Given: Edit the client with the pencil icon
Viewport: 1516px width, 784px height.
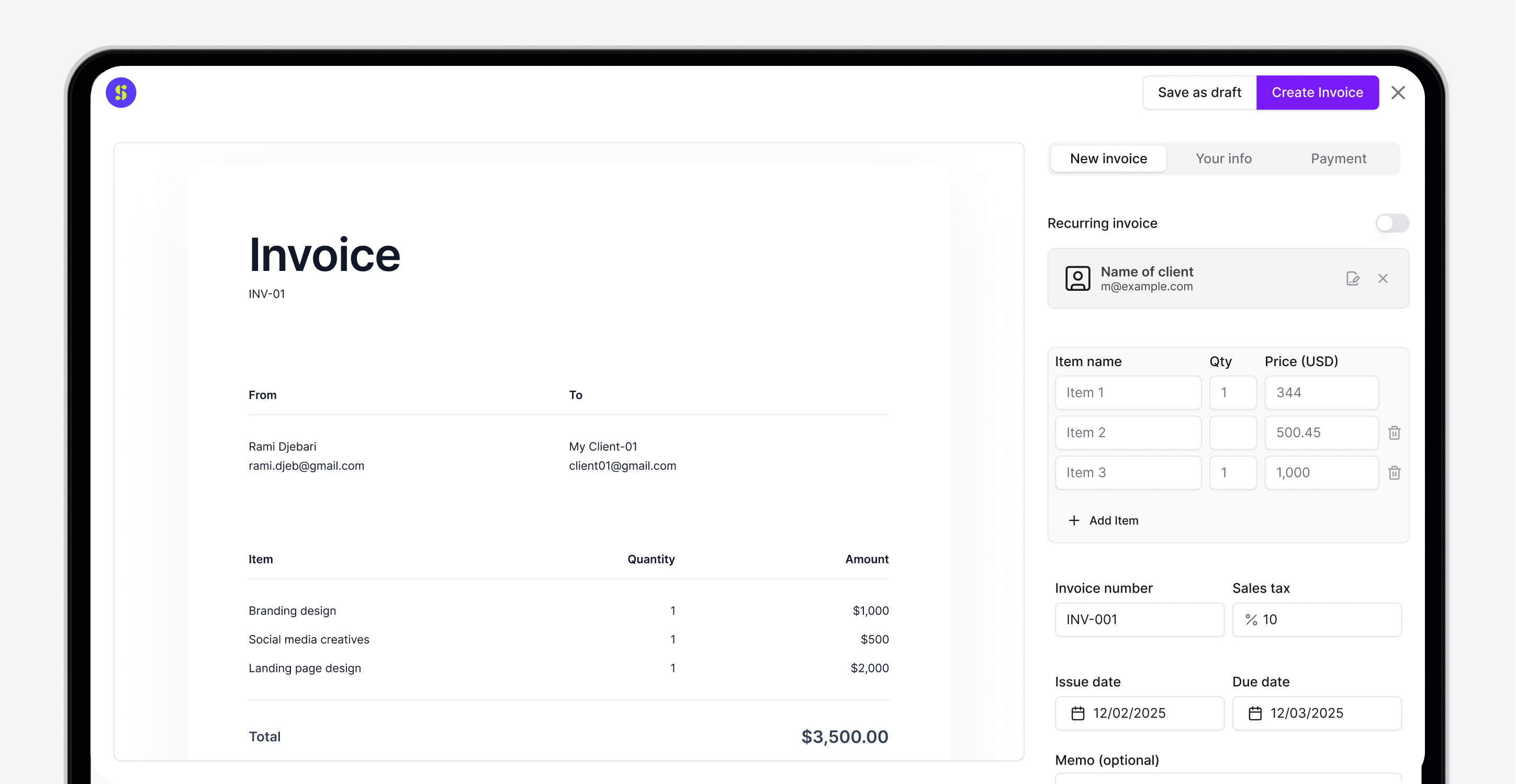Looking at the screenshot, I should (1352, 278).
